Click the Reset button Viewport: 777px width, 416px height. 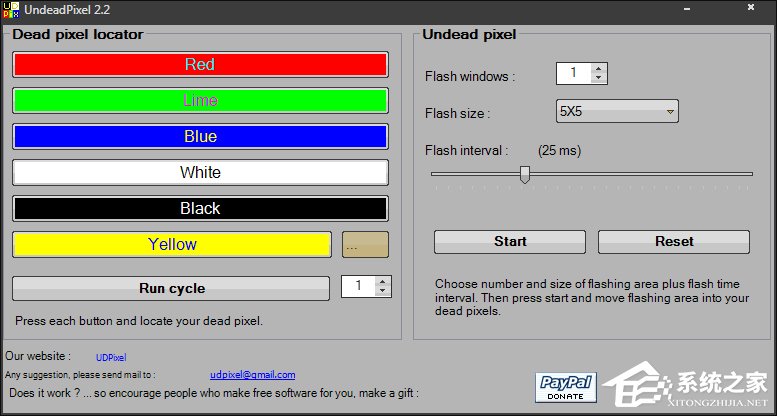click(674, 241)
